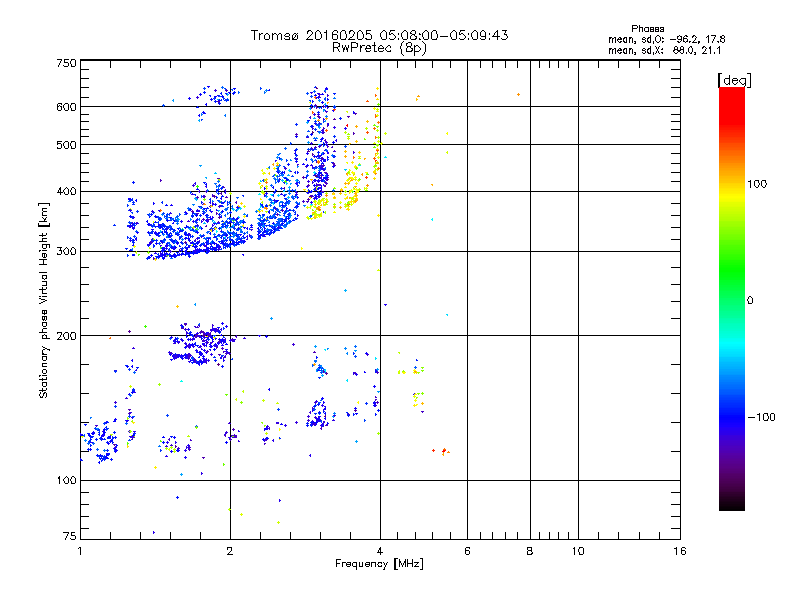The image size is (800, 600).
Task: Click the 'mean, sd,O: -96.2, 17.8' line
Action: [667, 39]
